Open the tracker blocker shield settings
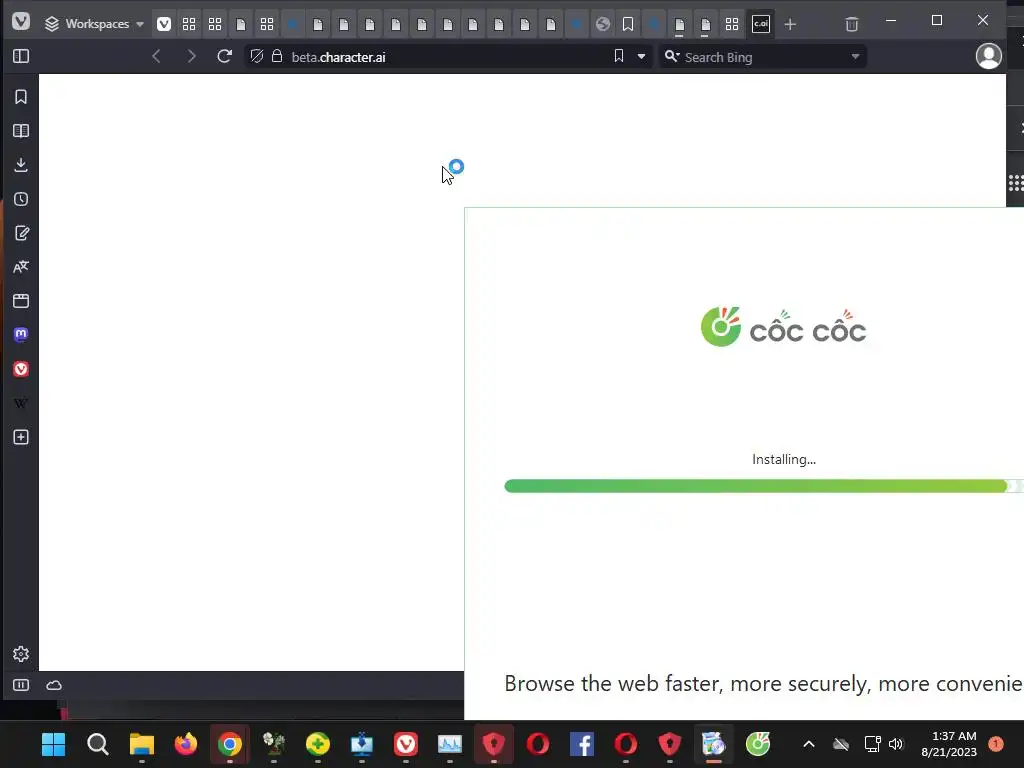Viewport: 1024px width, 768px height. tap(257, 56)
